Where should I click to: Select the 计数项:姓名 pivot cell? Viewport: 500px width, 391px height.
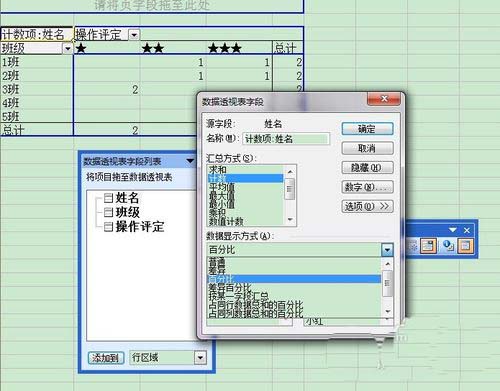point(37,34)
